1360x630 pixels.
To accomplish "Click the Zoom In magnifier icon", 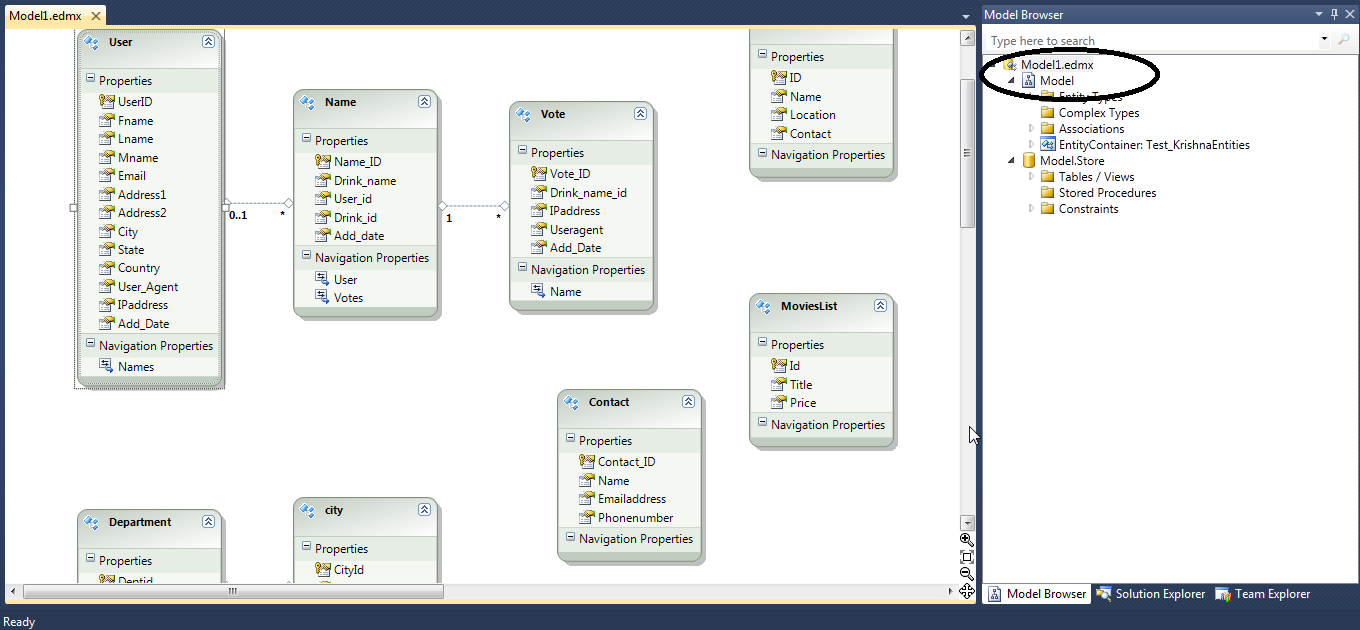I will point(966,540).
